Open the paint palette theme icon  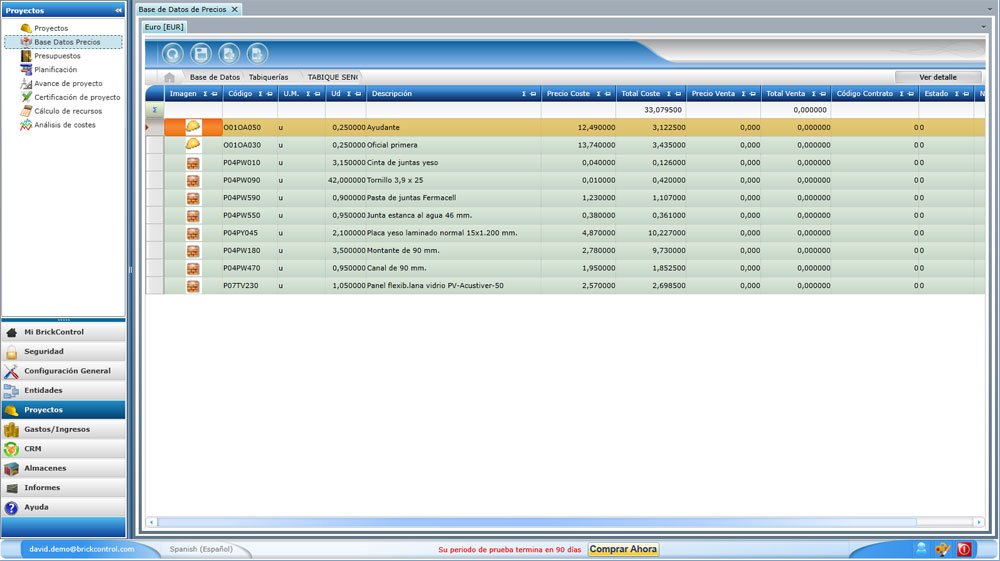click(943, 548)
